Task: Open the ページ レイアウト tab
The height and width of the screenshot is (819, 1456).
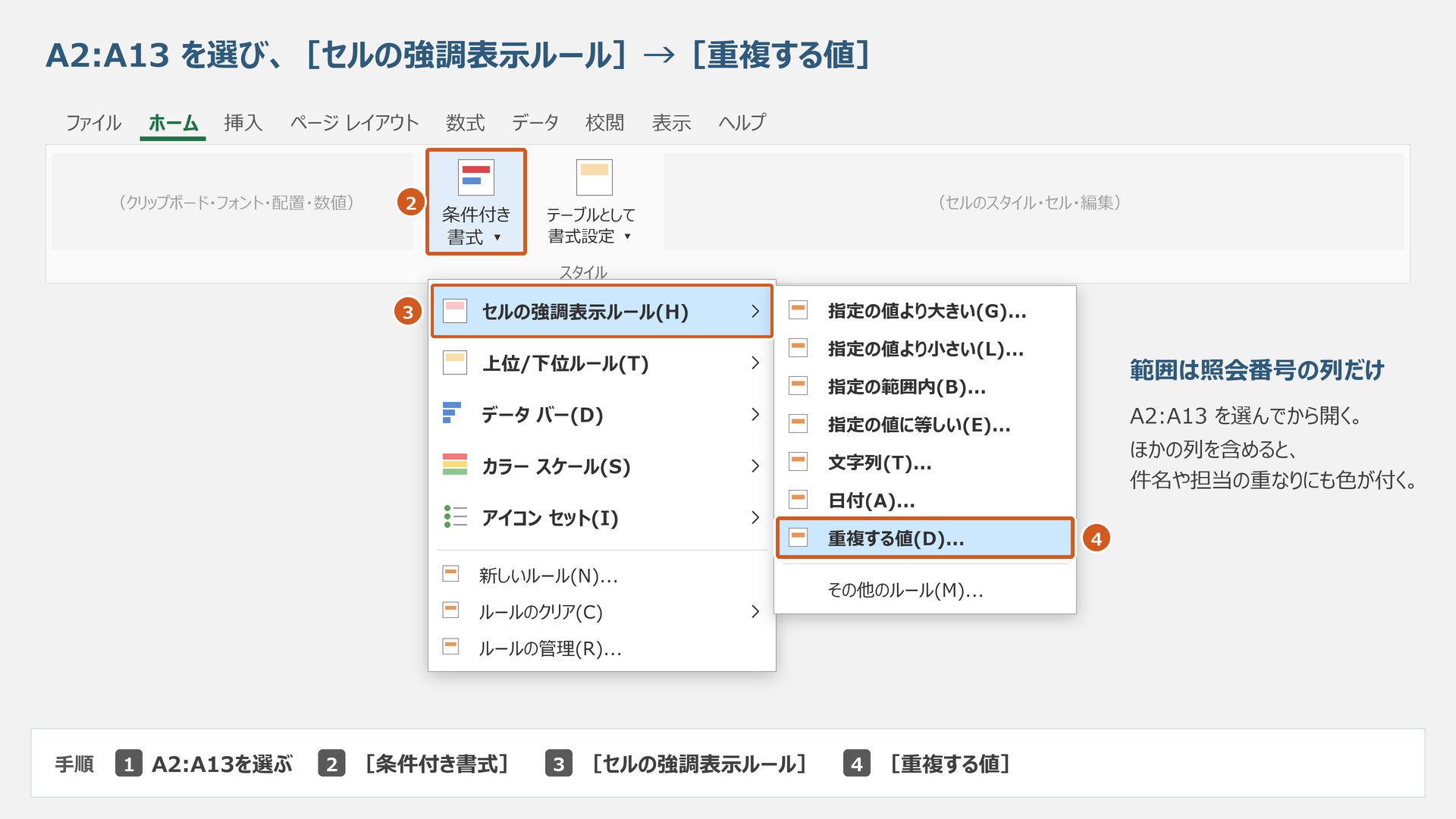Action: click(354, 123)
